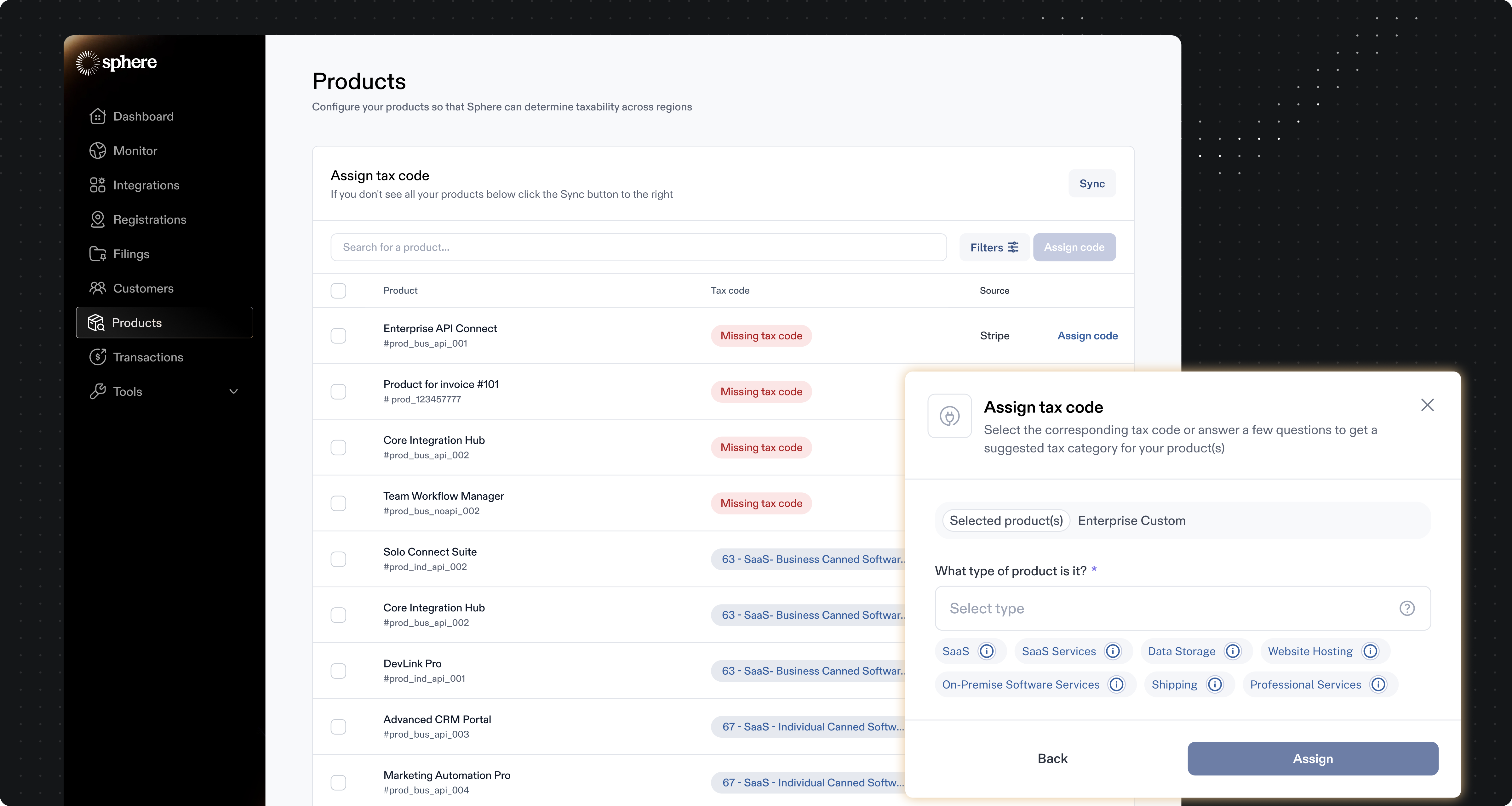Check the Enterprise API Connect row checkbox
Image resolution: width=1512 pixels, height=806 pixels.
(x=338, y=336)
